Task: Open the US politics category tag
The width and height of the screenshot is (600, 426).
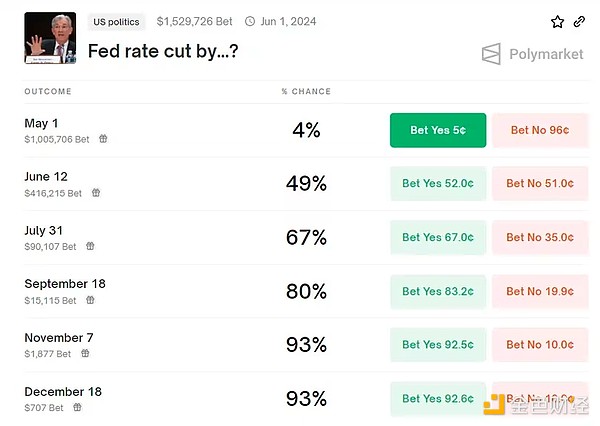Action: (x=116, y=21)
